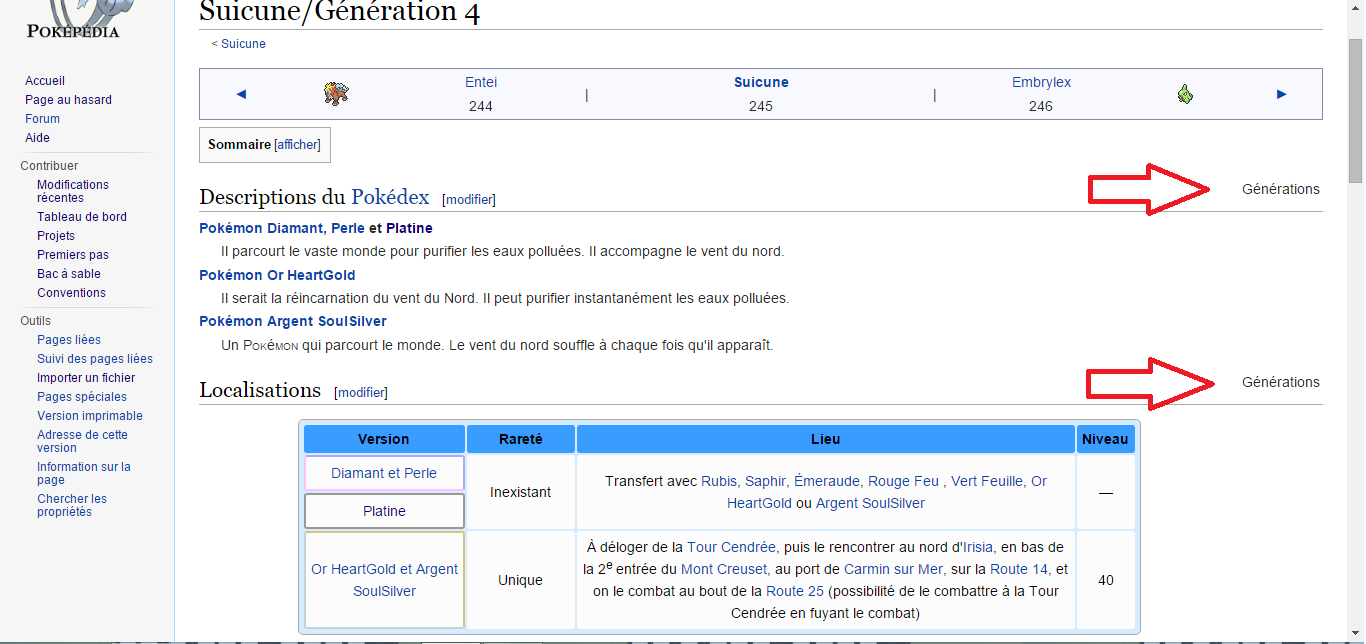Open Tableau de bord
Viewport: 1366px width, 644px height.
coord(82,217)
